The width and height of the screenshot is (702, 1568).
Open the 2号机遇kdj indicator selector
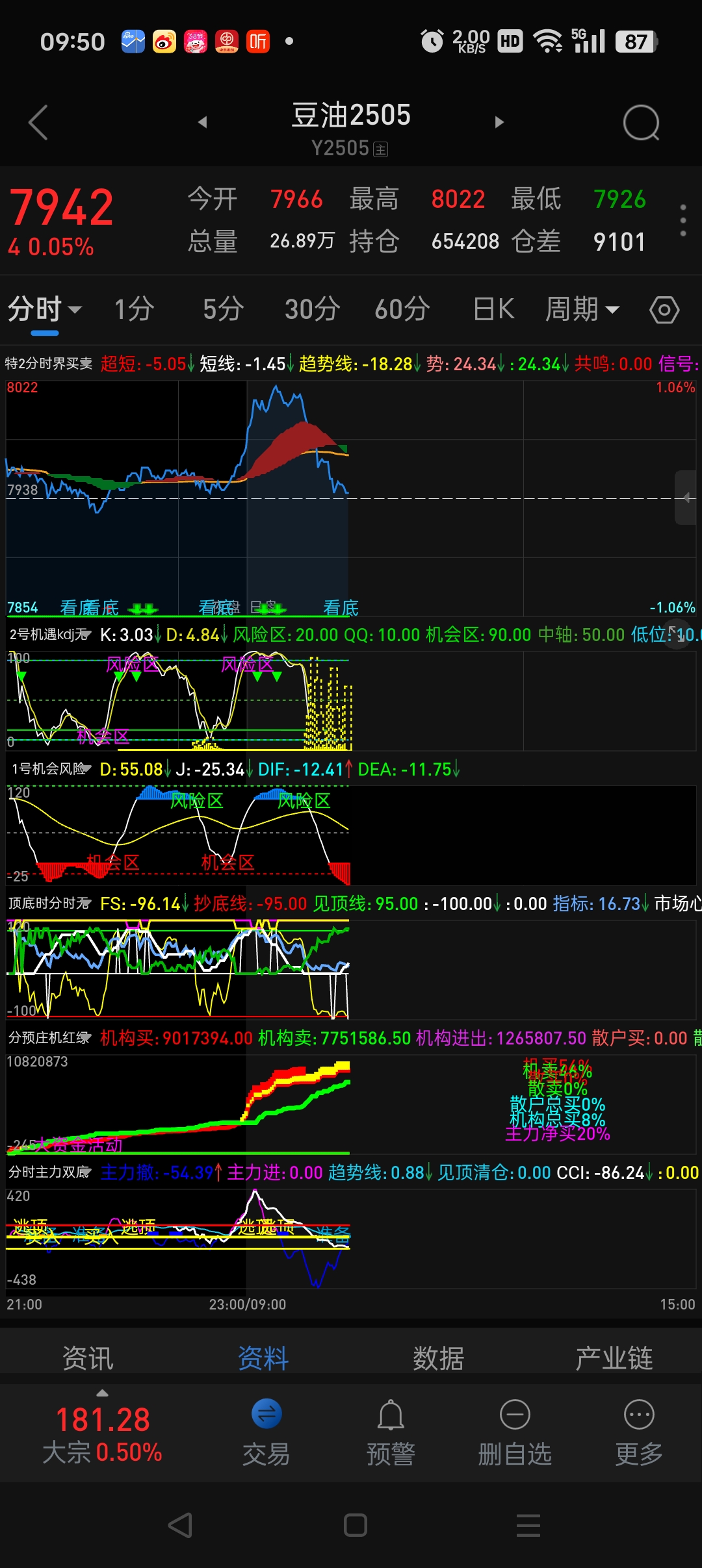(50, 635)
